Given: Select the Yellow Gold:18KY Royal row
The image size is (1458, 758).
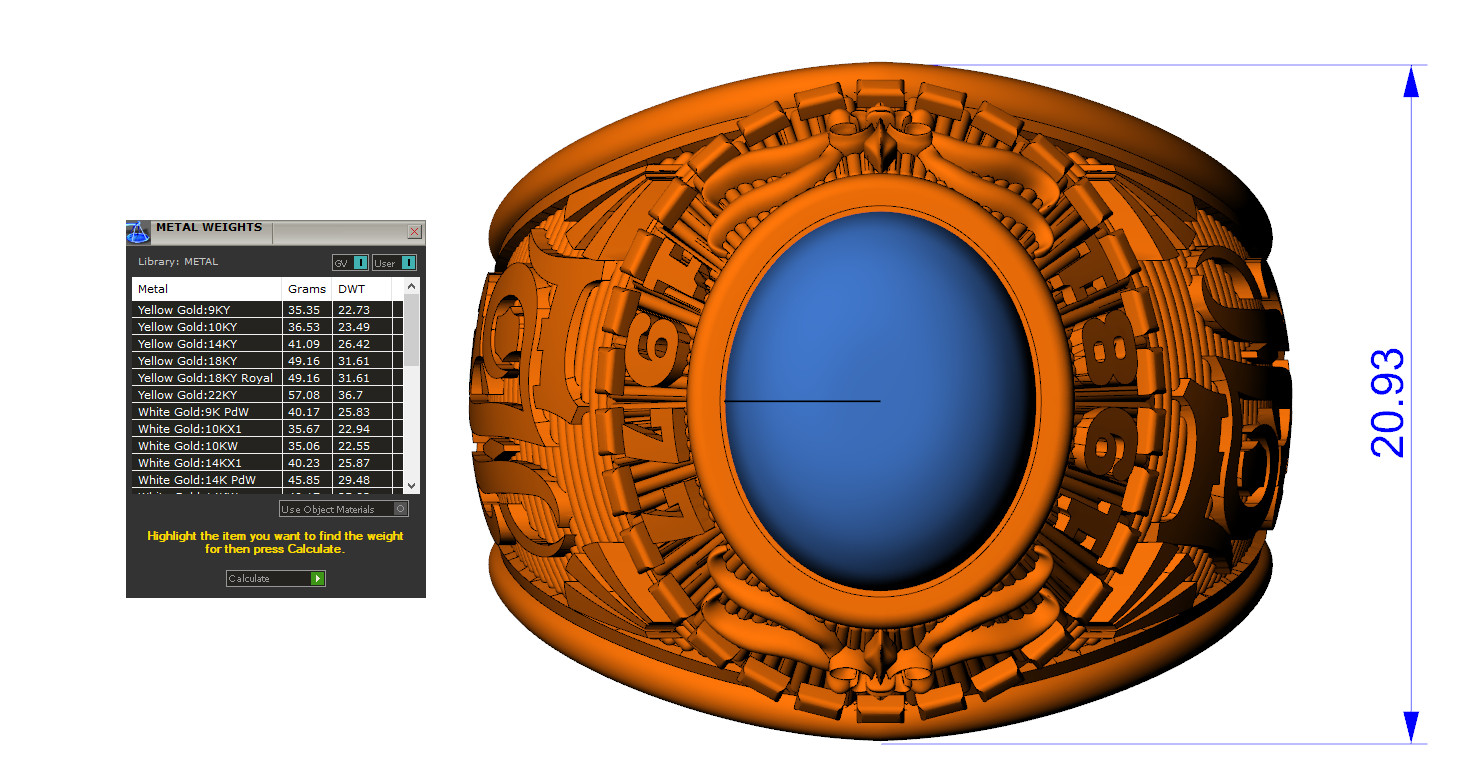Looking at the screenshot, I should (x=206, y=378).
